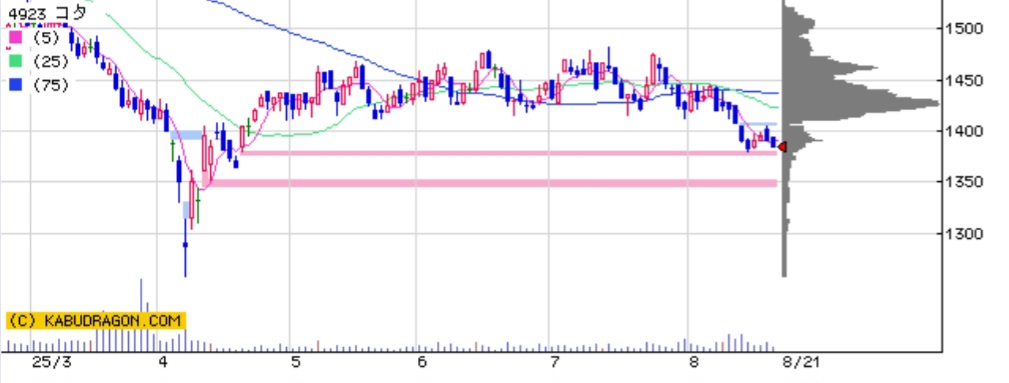Click the 1500 price axis label
Screen dimensions: 1009x383
964,28
